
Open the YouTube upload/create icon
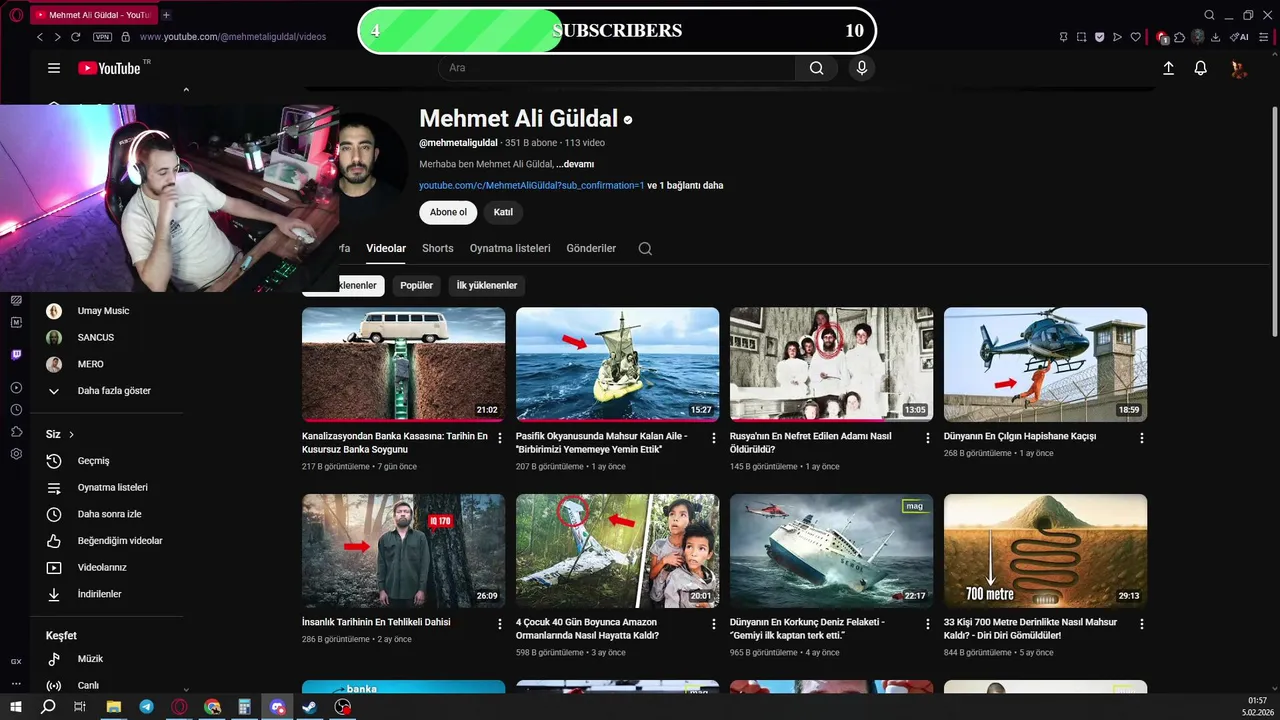tap(1168, 68)
